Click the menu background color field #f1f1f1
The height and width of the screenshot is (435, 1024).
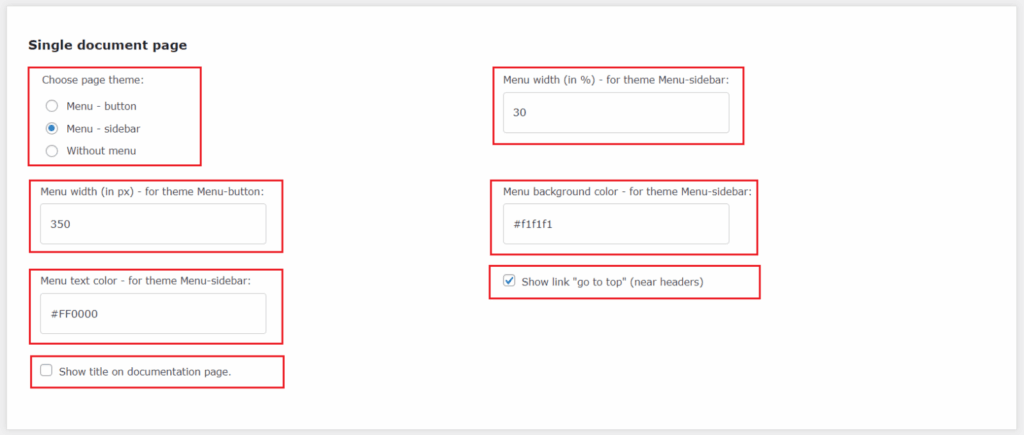coord(615,224)
